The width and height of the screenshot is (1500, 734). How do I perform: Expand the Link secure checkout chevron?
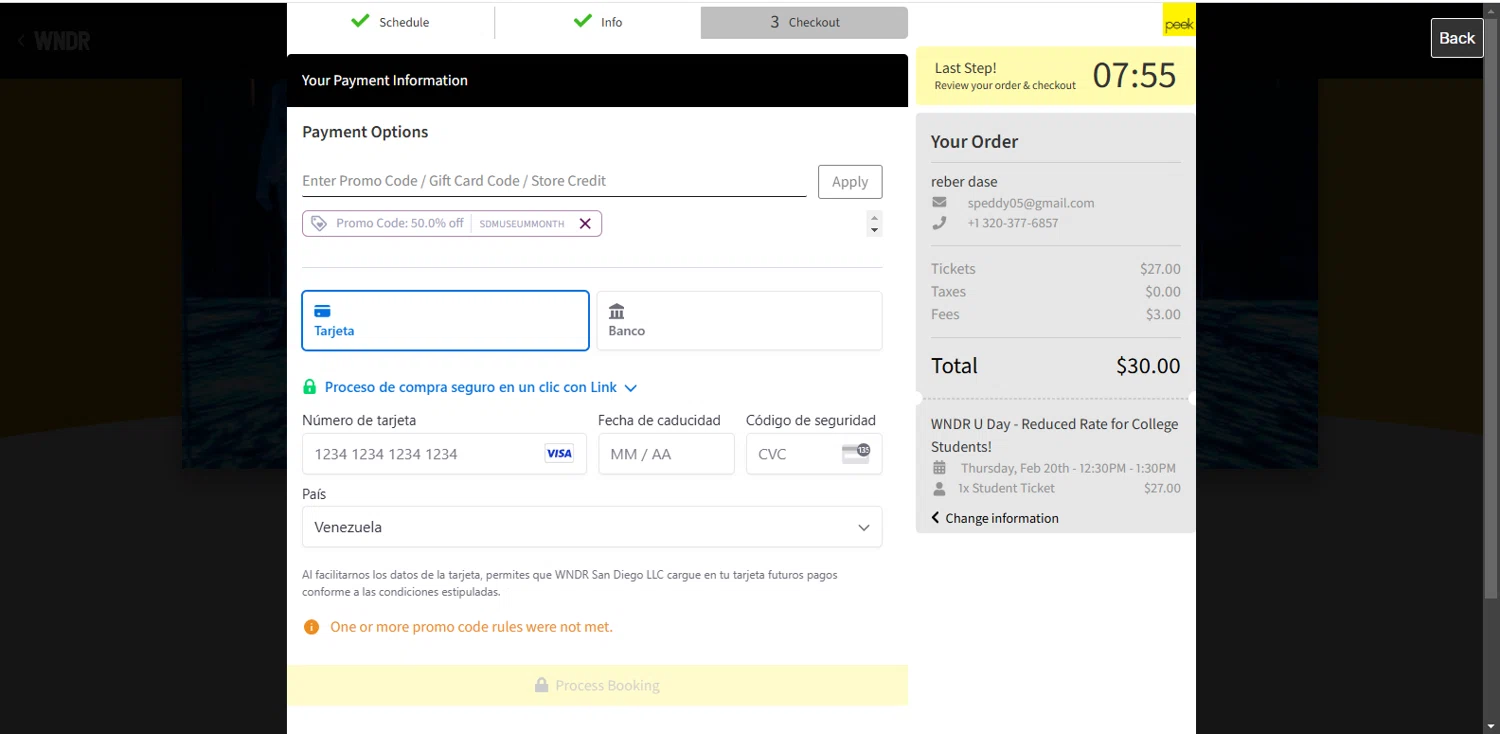[x=631, y=388]
